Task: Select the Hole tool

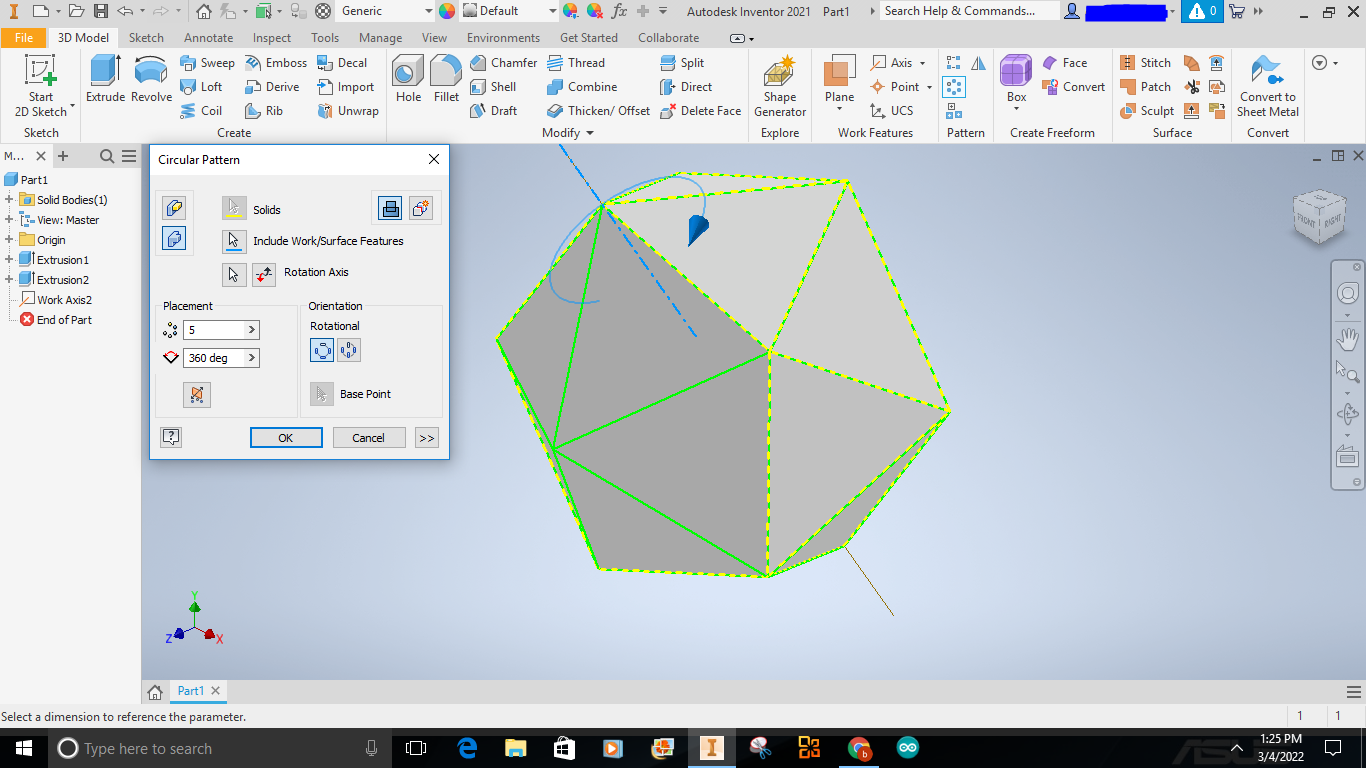Action: (x=408, y=78)
